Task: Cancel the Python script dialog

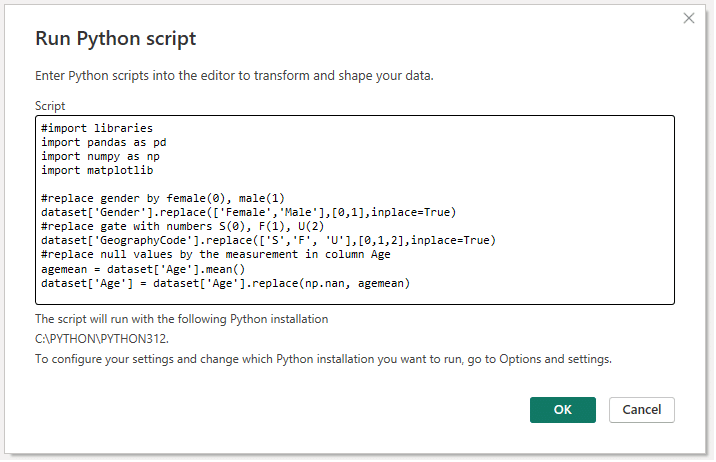Action: click(642, 410)
